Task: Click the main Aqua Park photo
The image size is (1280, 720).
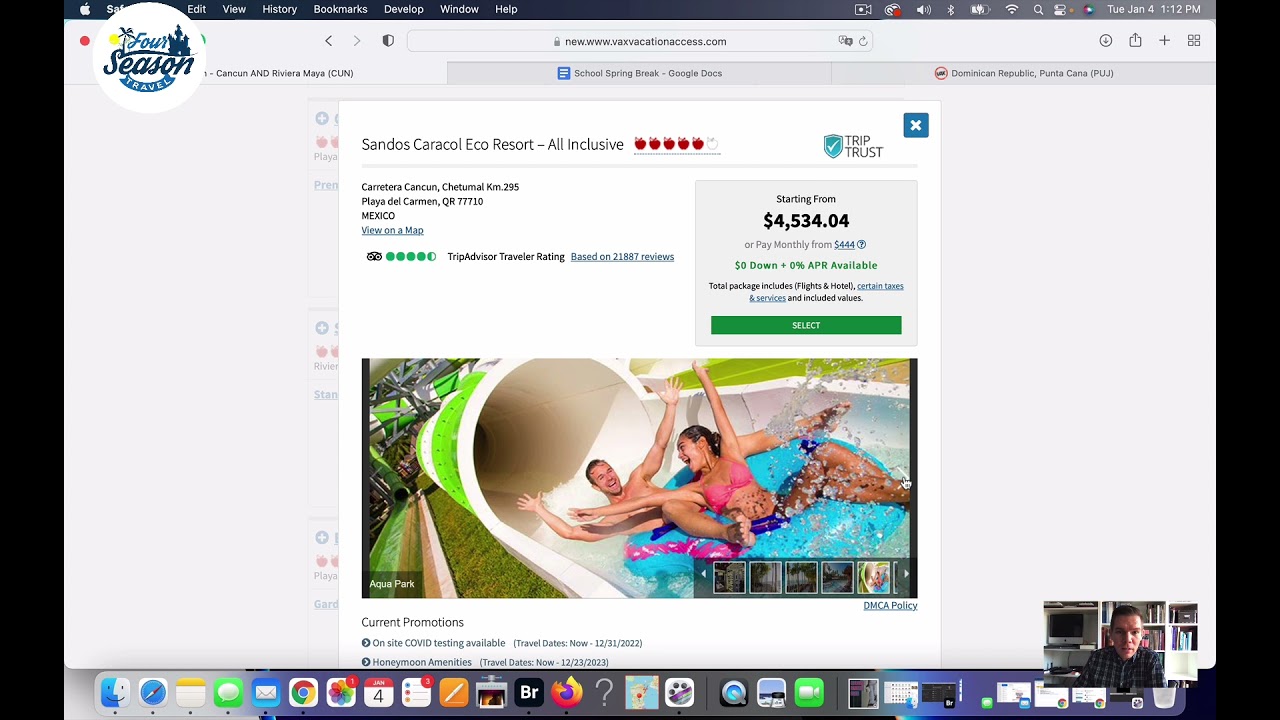Action: pyautogui.click(x=638, y=478)
